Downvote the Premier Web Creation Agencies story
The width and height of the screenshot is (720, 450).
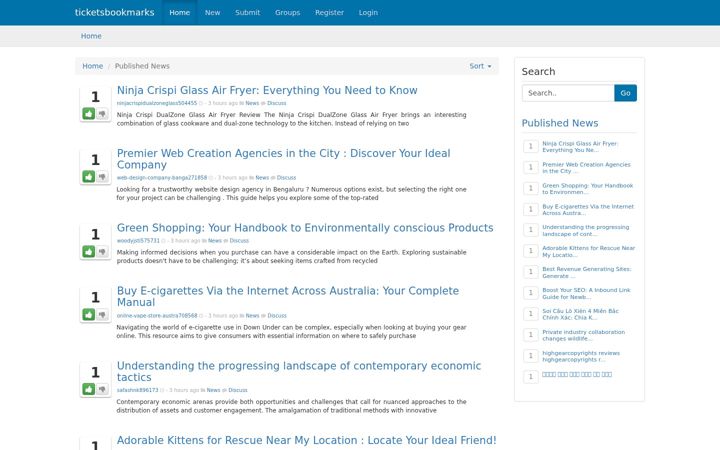(102, 176)
